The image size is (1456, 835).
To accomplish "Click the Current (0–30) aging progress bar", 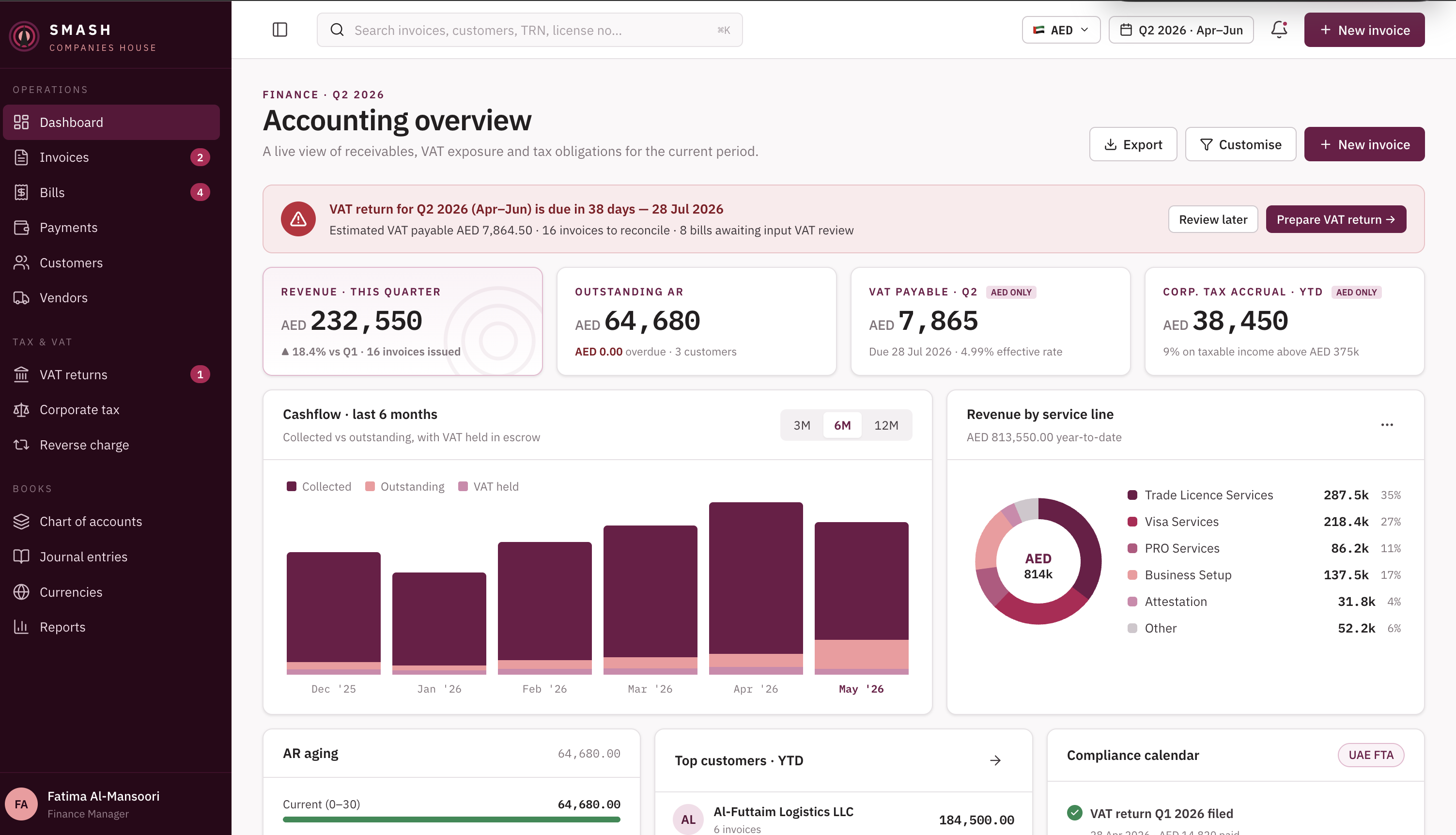I will pos(451,820).
